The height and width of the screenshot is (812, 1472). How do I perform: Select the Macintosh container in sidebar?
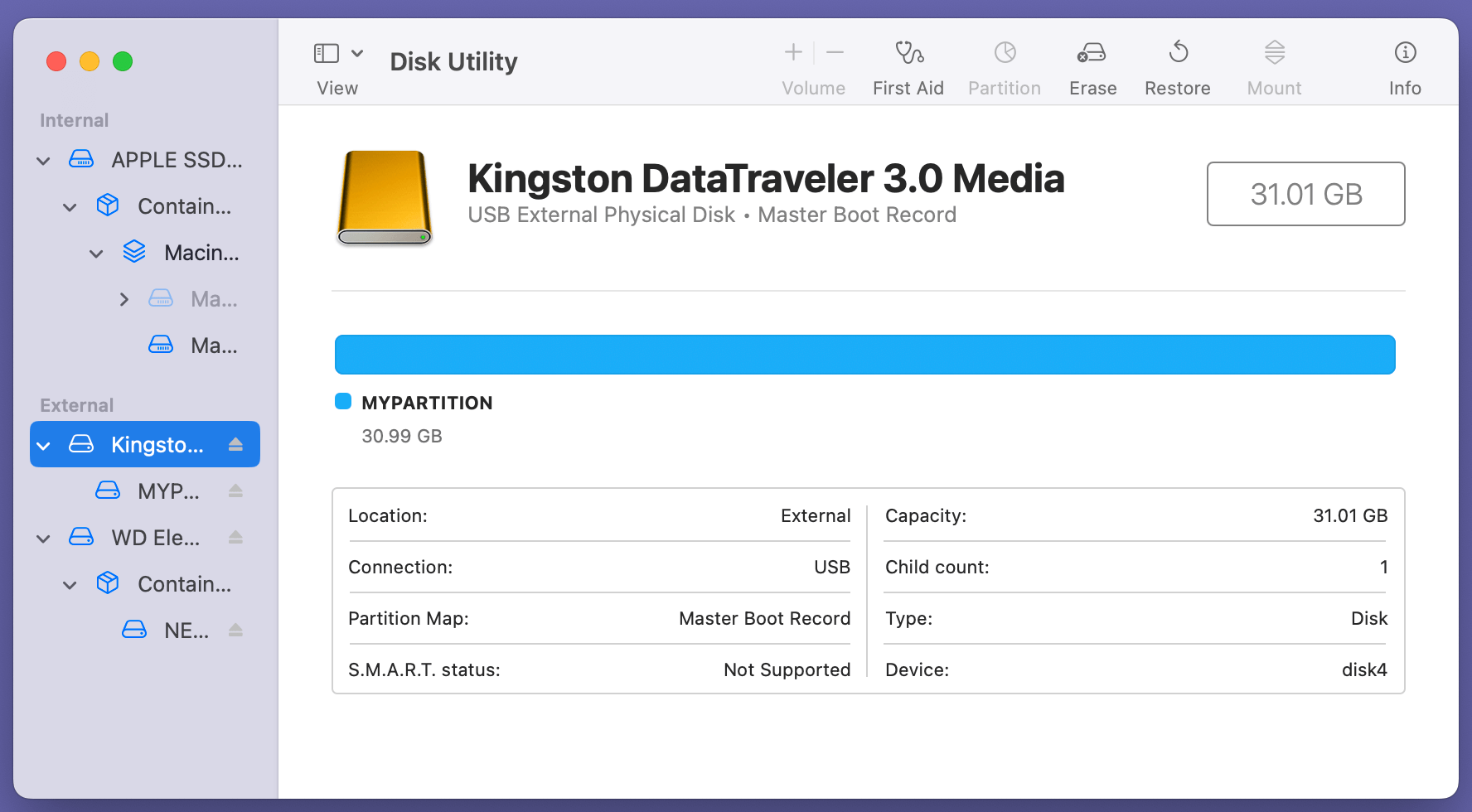pyautogui.click(x=201, y=252)
